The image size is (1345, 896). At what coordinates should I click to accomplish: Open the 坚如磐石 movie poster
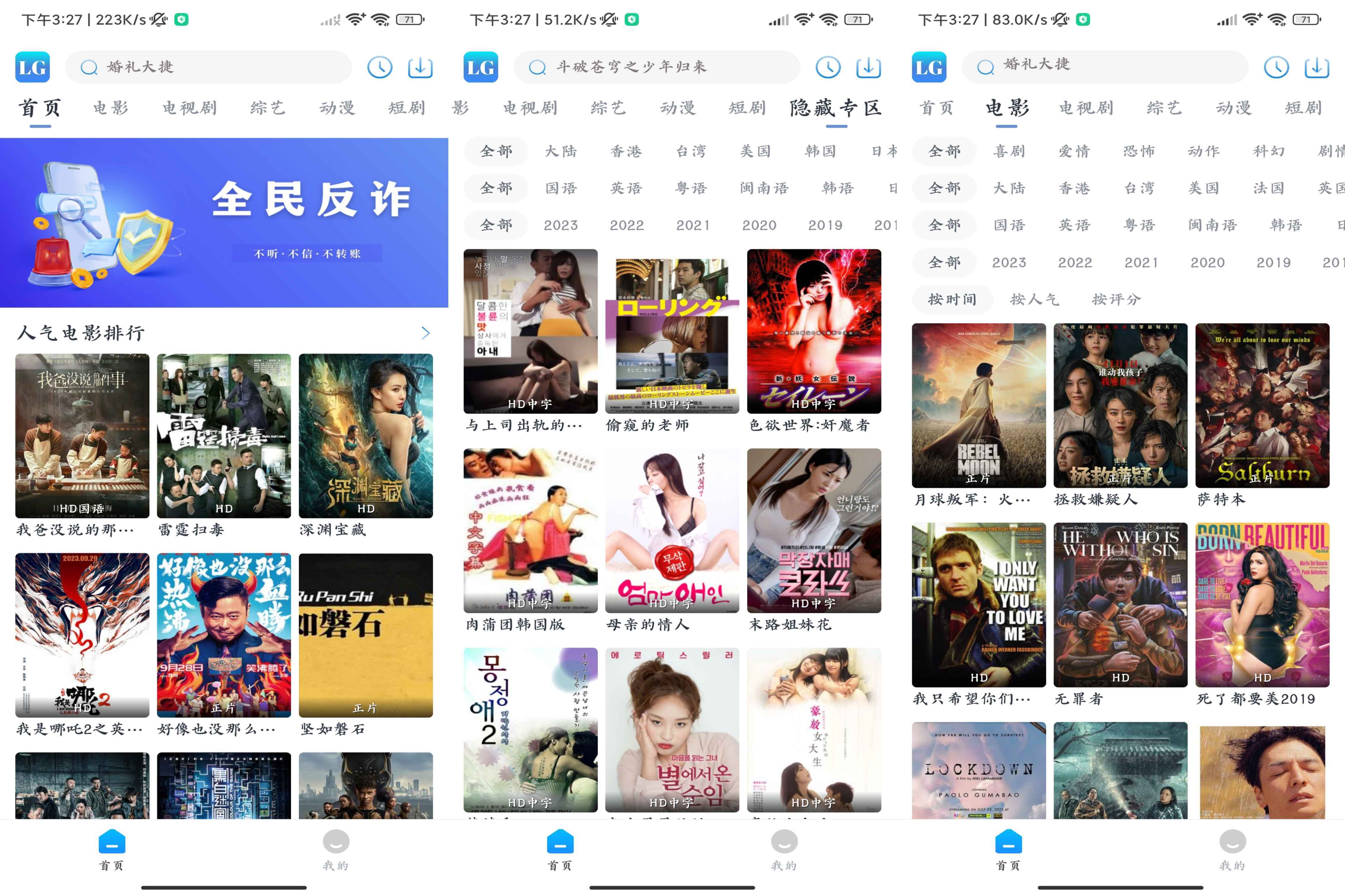366,635
